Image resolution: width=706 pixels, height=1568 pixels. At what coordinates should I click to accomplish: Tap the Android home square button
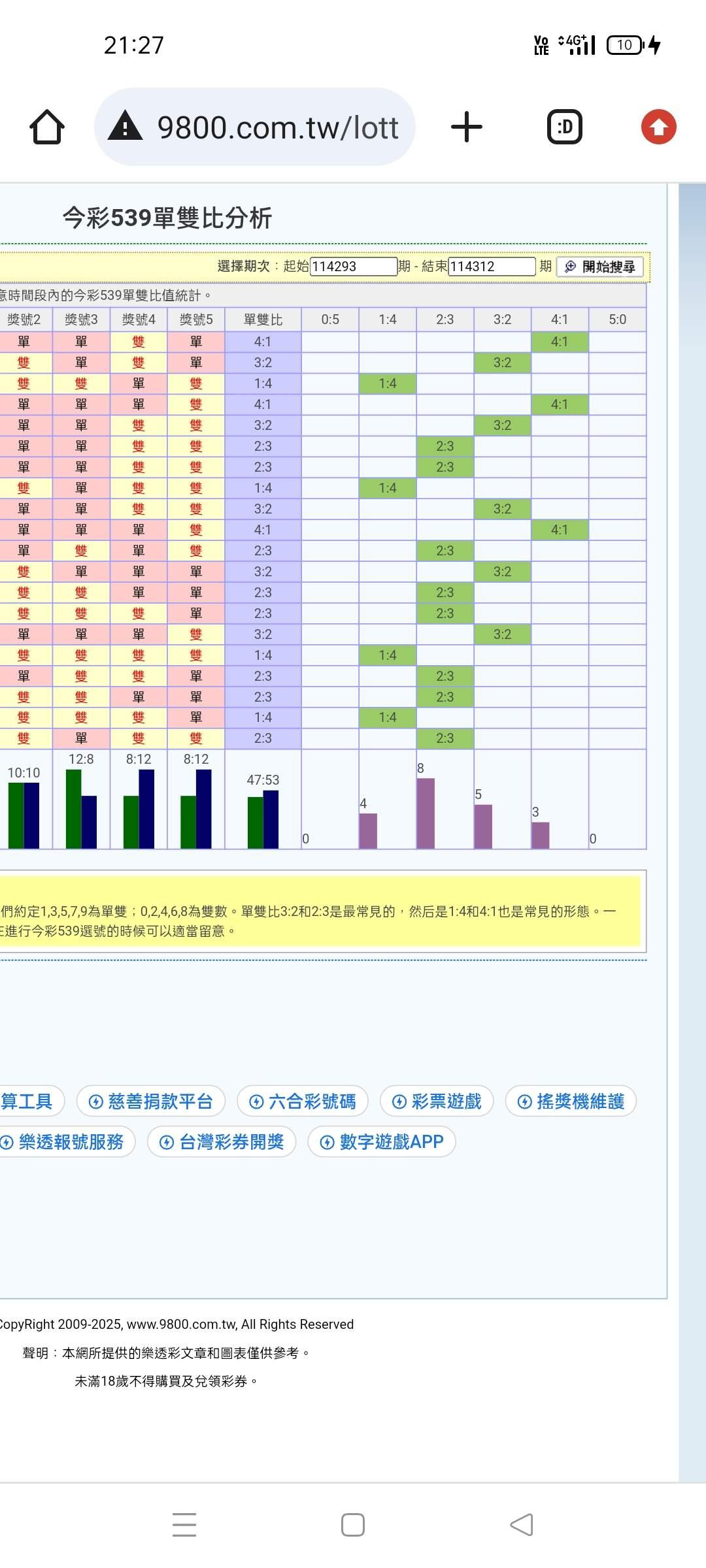point(353,1525)
